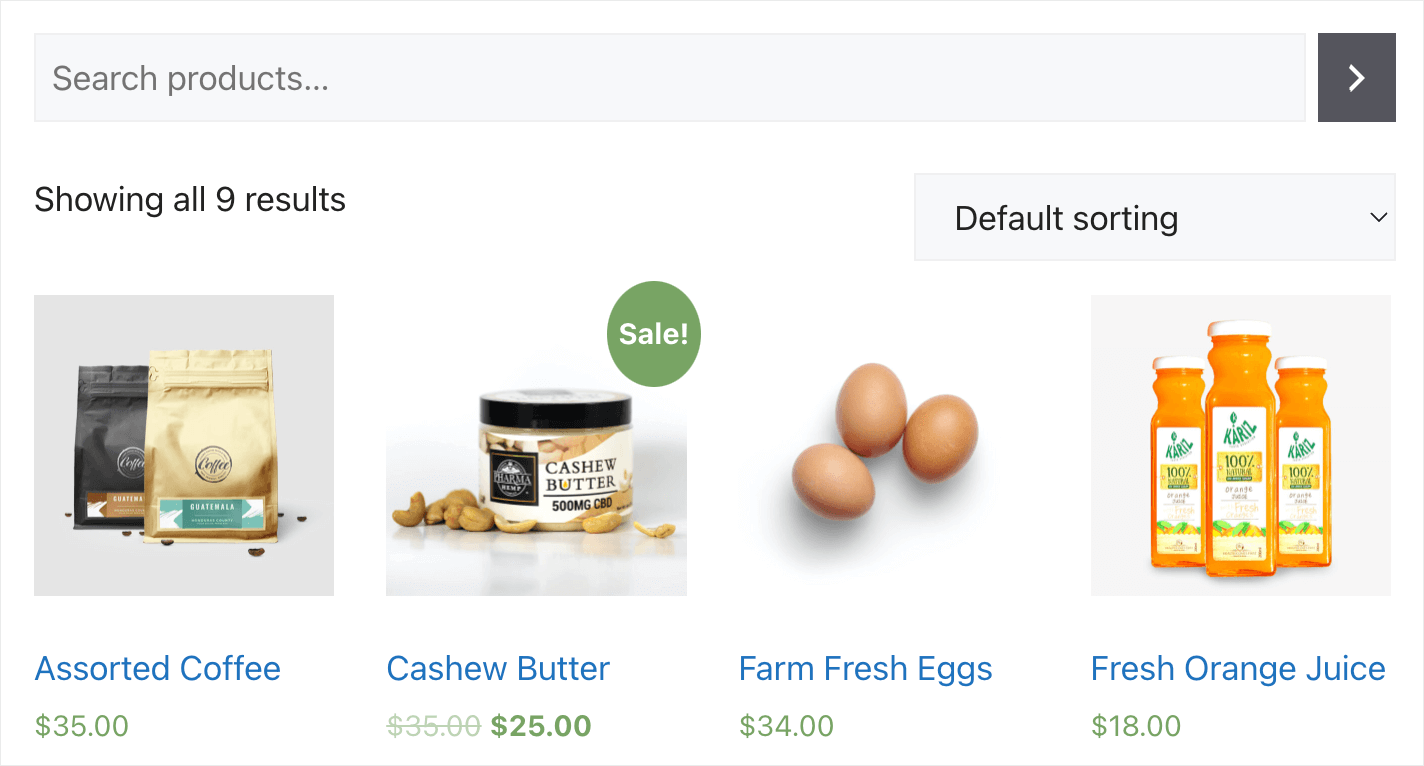The image size is (1424, 766).
Task: Open the Cashew Butter product page
Action: (x=498, y=668)
